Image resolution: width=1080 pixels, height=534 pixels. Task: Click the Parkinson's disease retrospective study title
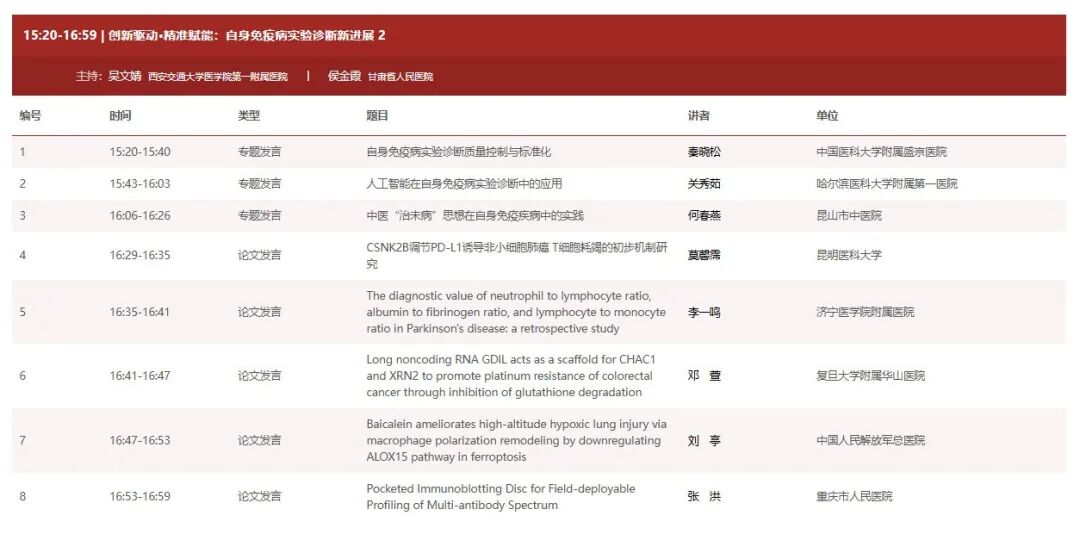(x=516, y=312)
